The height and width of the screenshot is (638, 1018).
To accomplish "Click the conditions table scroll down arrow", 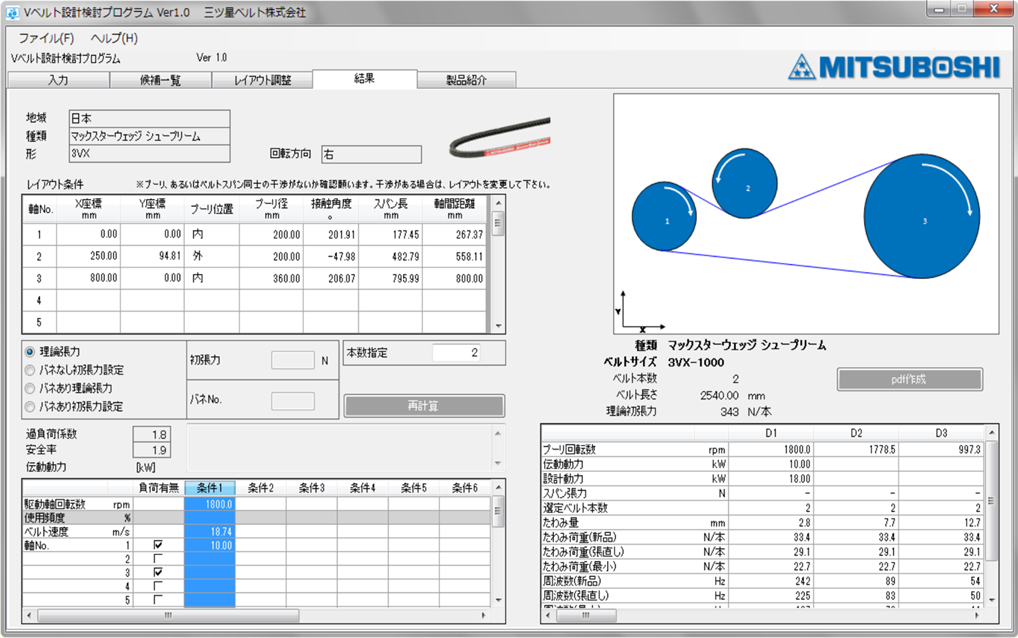I will [498, 600].
